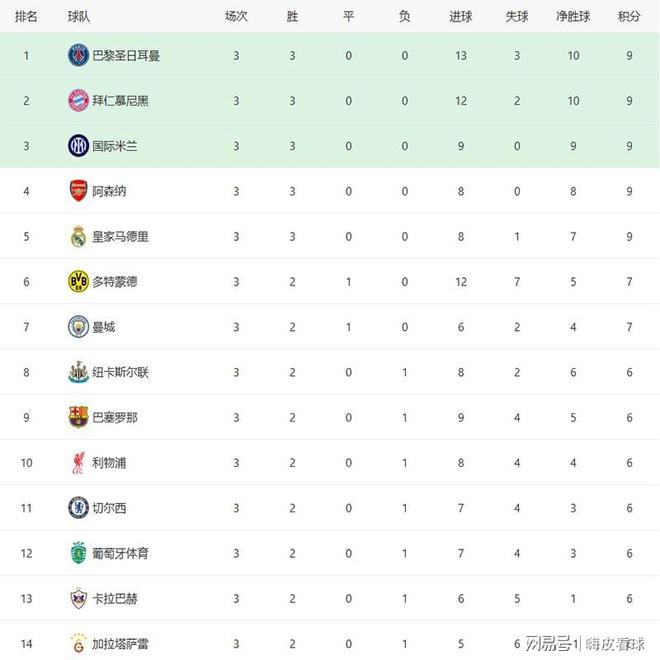Click the 积分 column header

pos(629,16)
